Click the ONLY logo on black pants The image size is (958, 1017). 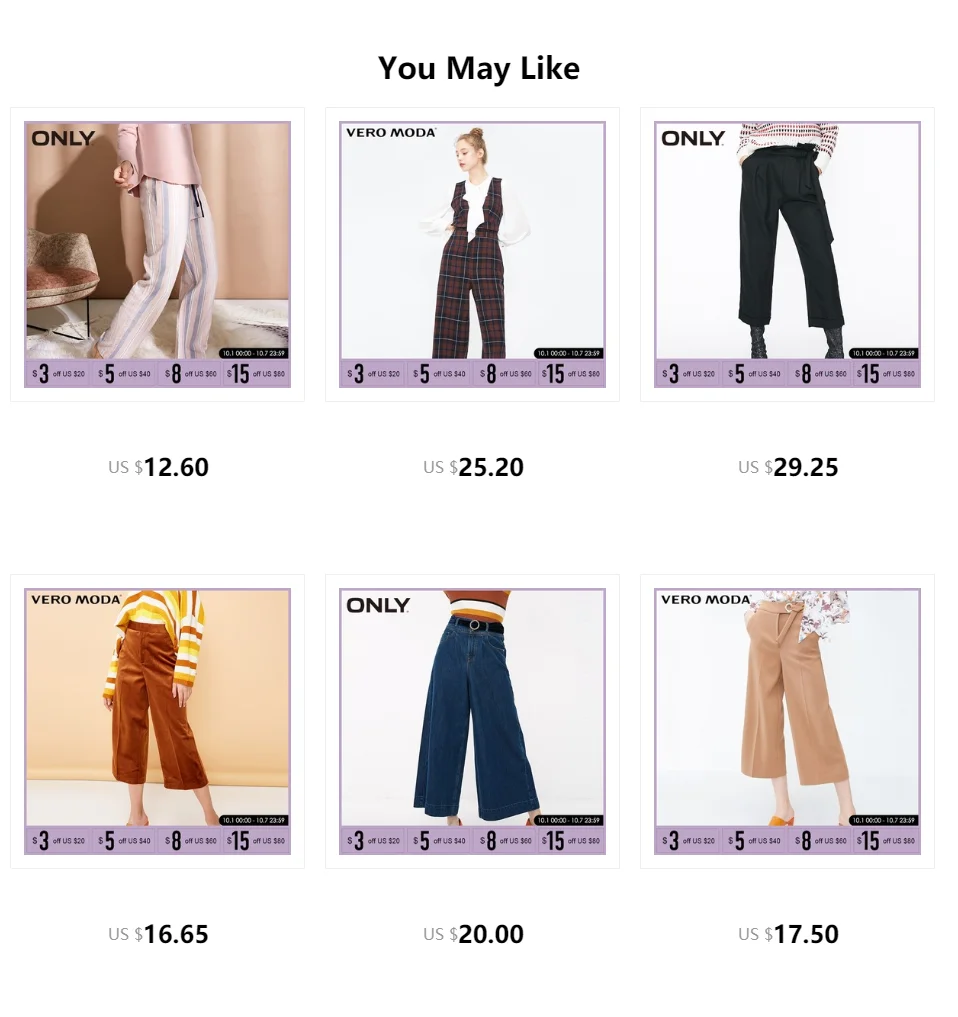(693, 138)
